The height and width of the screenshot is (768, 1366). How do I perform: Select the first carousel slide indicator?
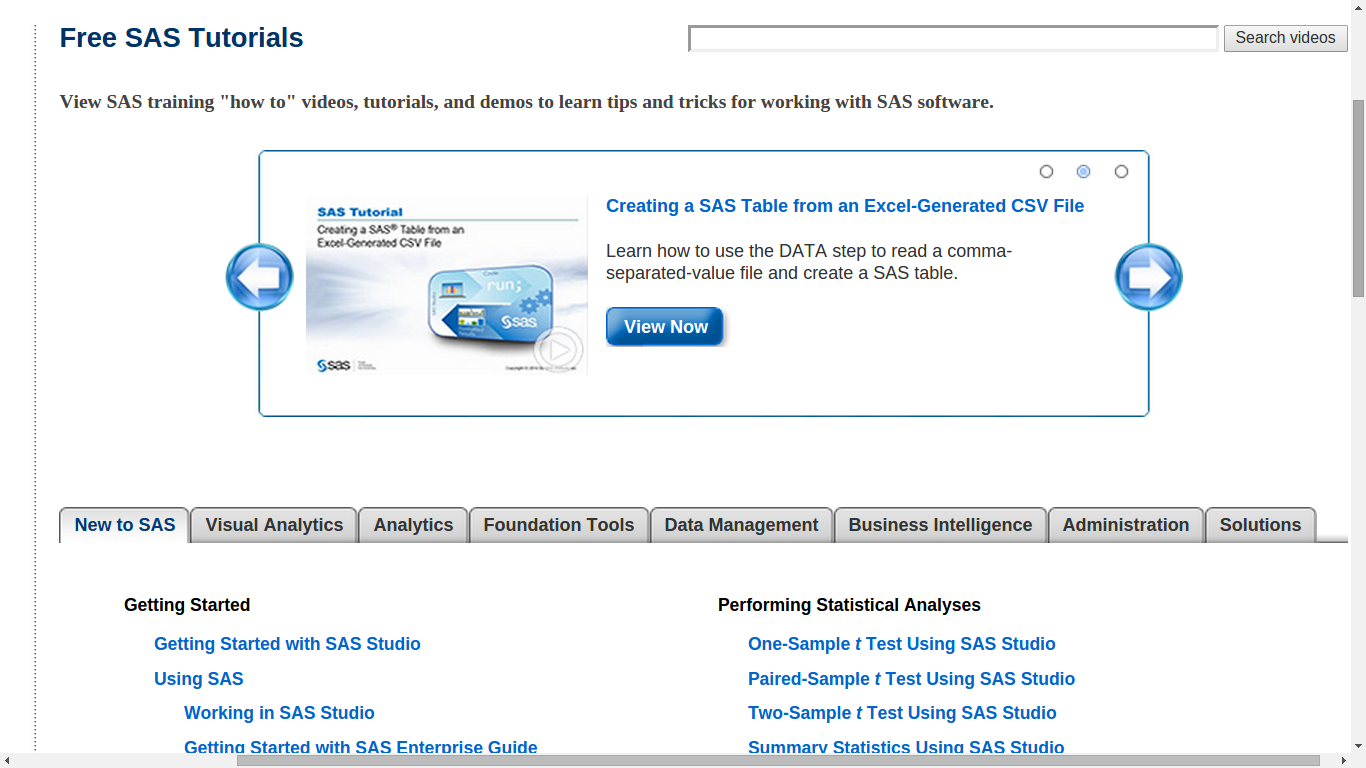coord(1046,172)
